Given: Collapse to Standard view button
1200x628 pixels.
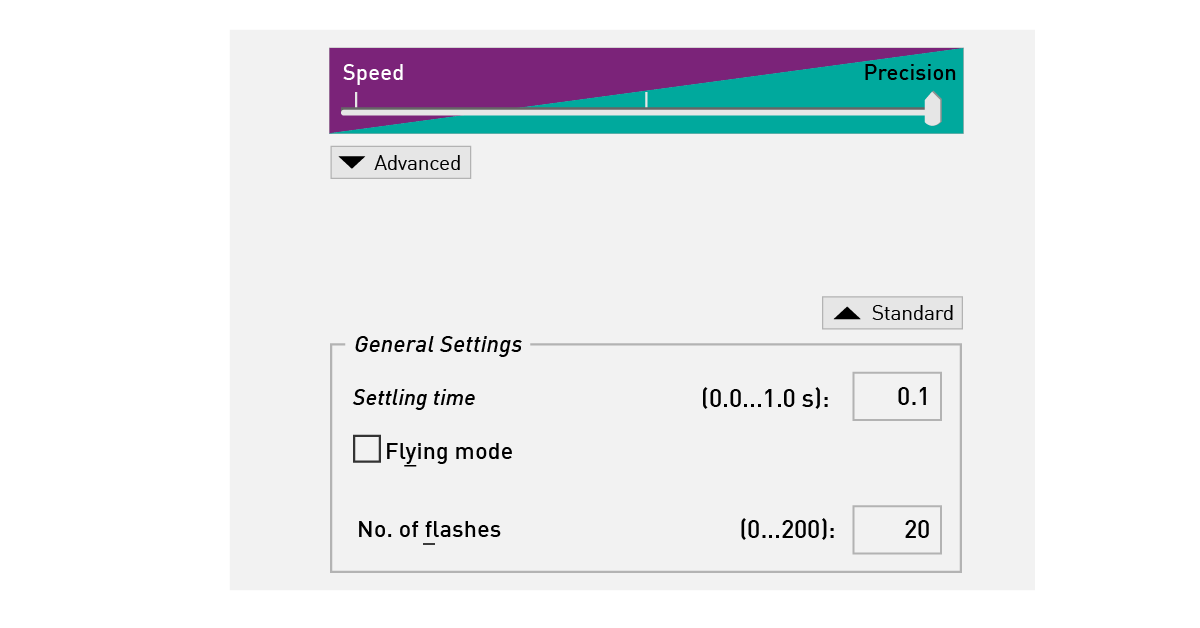Looking at the screenshot, I should [x=892, y=313].
